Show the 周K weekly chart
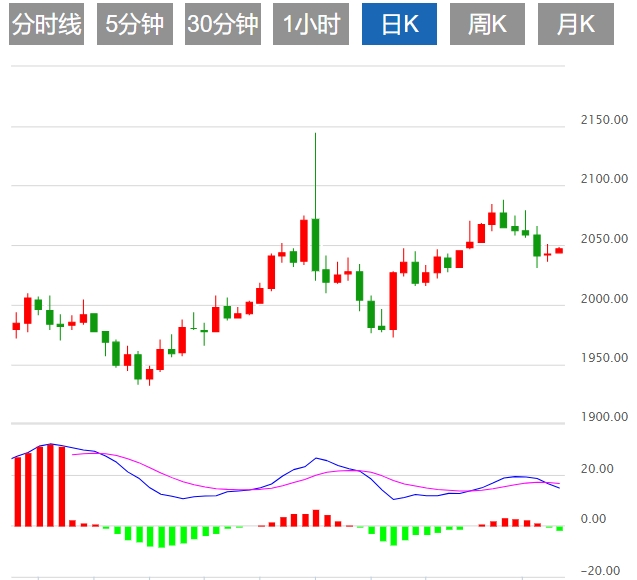The width and height of the screenshot is (637, 580). (487, 24)
